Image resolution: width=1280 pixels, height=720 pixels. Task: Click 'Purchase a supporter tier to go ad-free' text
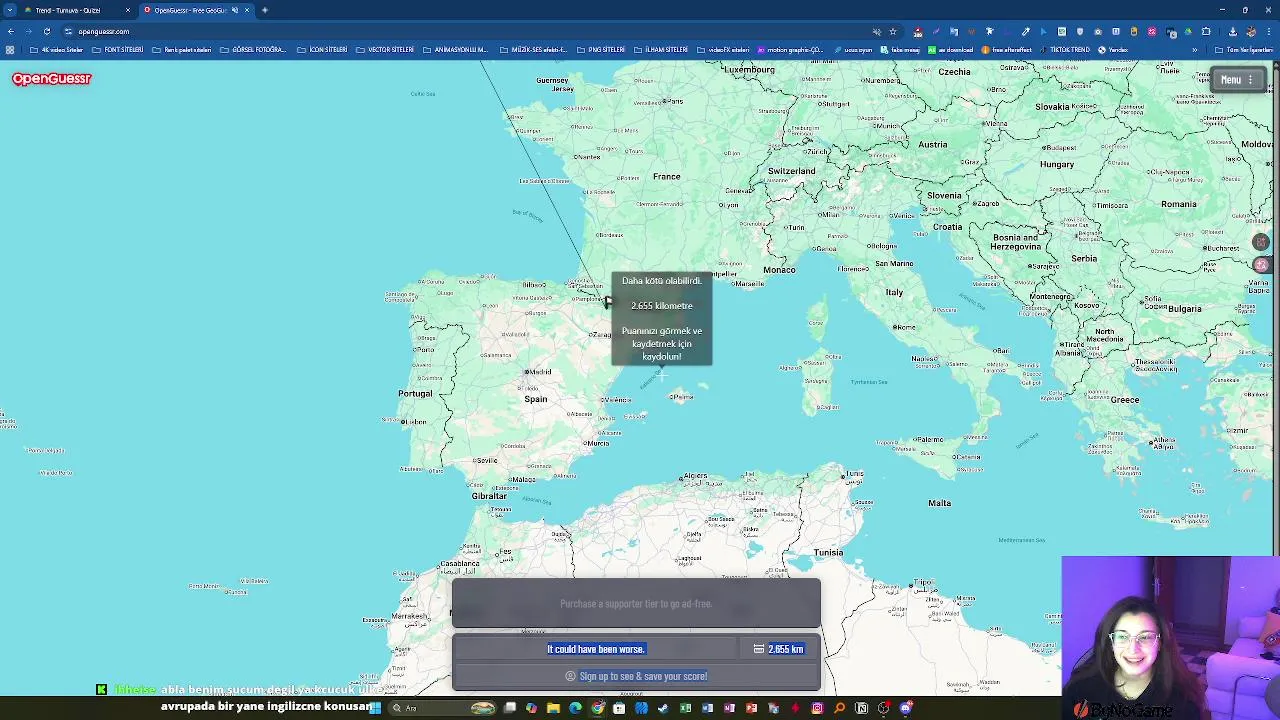click(636, 604)
